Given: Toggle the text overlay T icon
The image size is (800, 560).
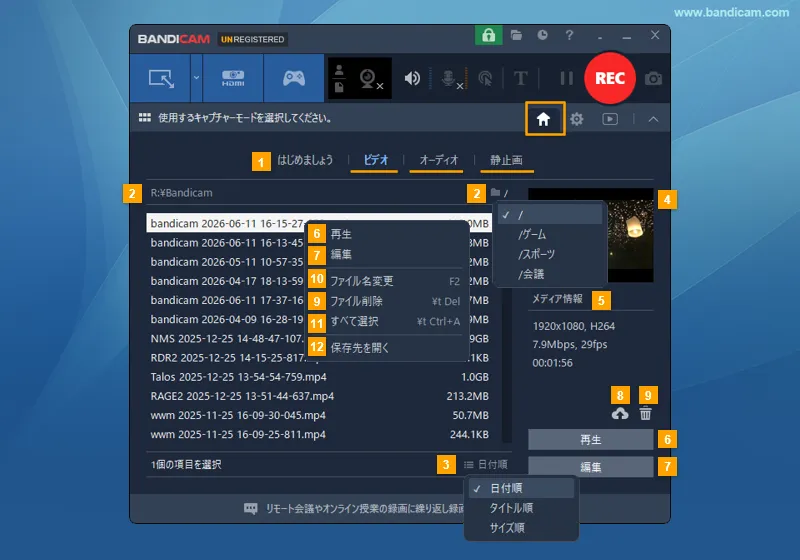Looking at the screenshot, I should 520,79.
